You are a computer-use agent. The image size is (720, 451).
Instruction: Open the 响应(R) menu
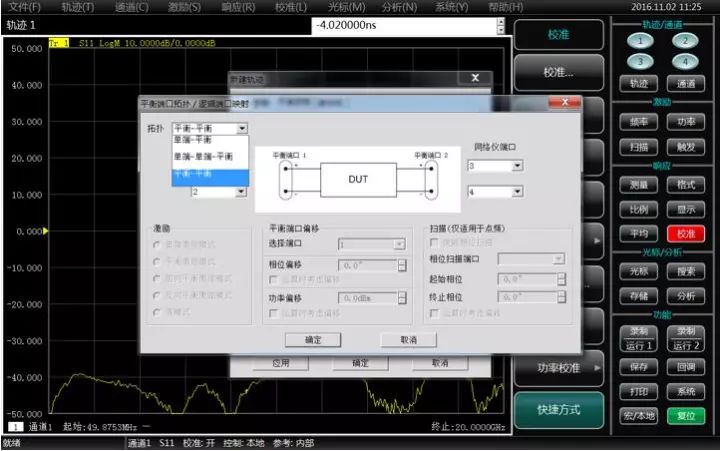238,7
